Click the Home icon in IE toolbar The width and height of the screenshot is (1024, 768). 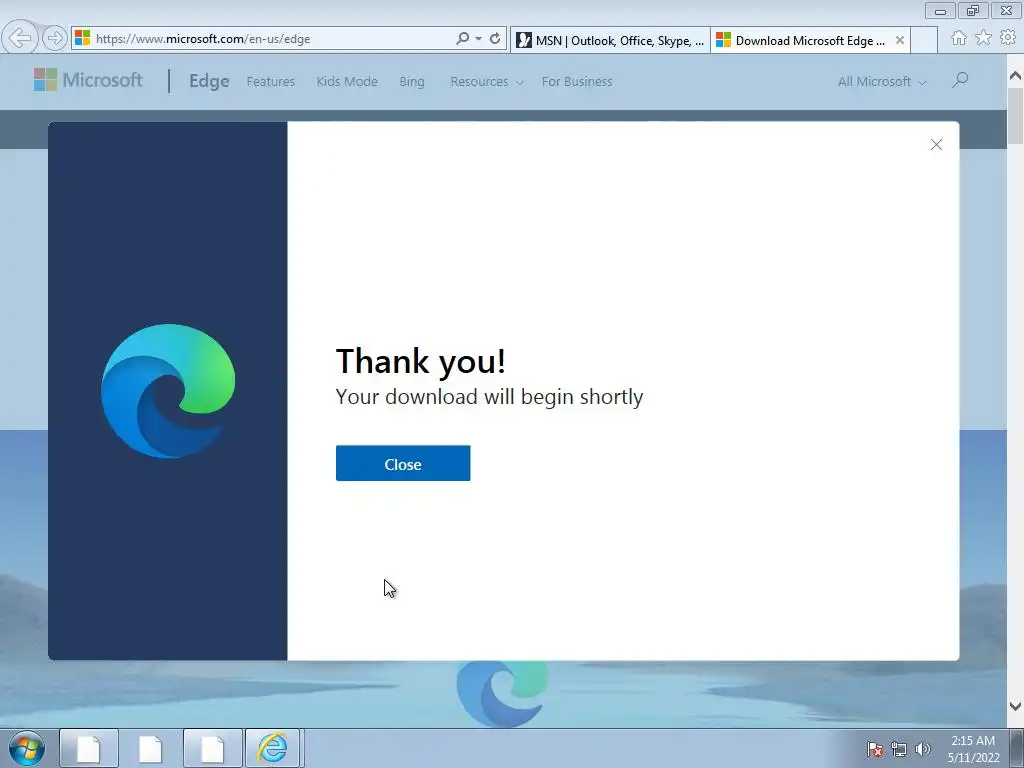click(x=959, y=38)
